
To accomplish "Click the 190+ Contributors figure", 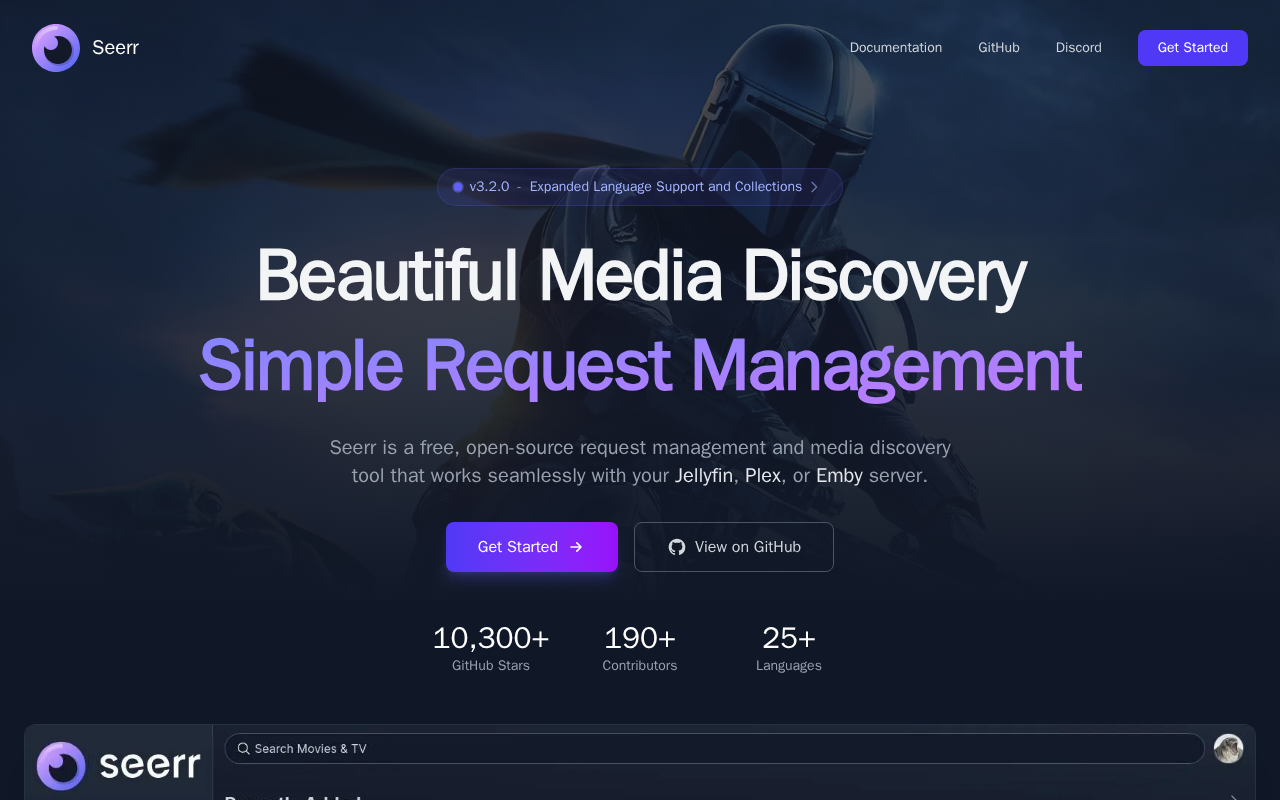I will pyautogui.click(x=640, y=638).
